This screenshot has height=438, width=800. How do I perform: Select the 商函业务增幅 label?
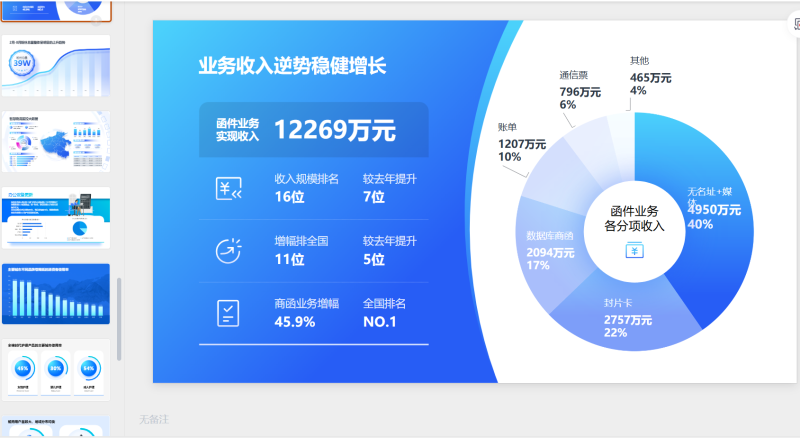click(306, 304)
